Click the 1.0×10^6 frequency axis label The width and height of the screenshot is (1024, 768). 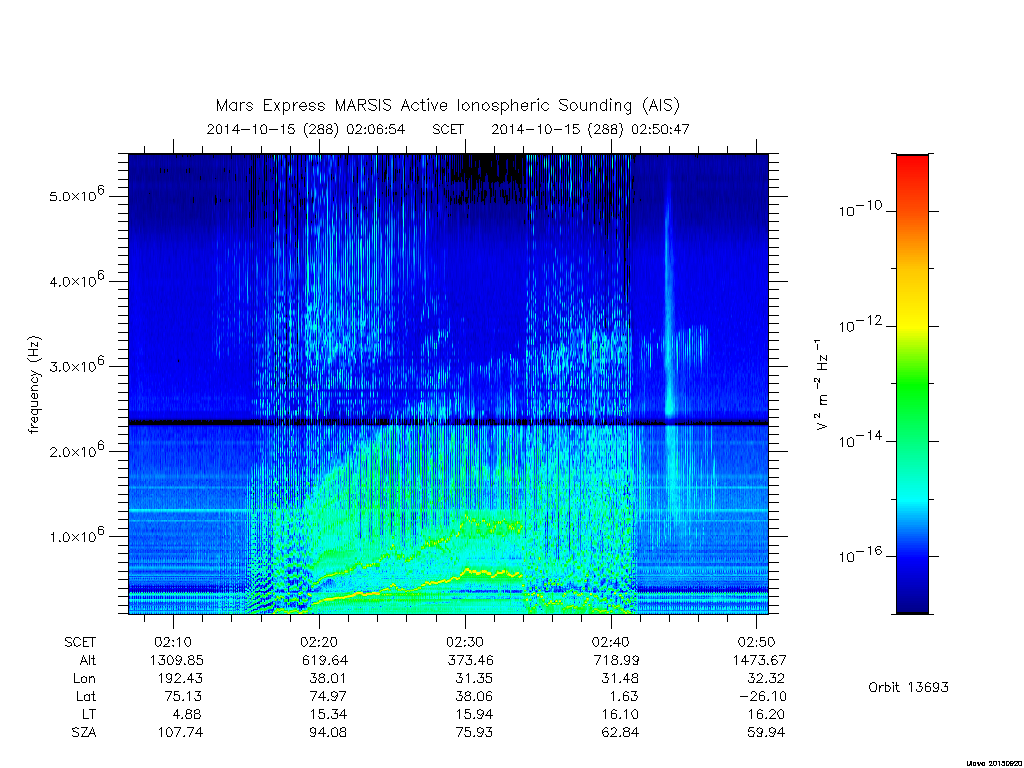[77, 535]
